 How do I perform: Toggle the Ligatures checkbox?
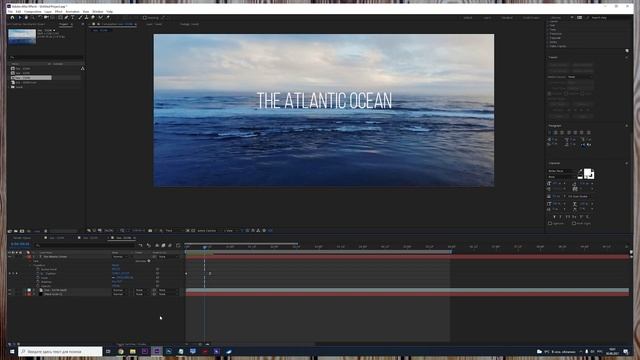(x=550, y=223)
